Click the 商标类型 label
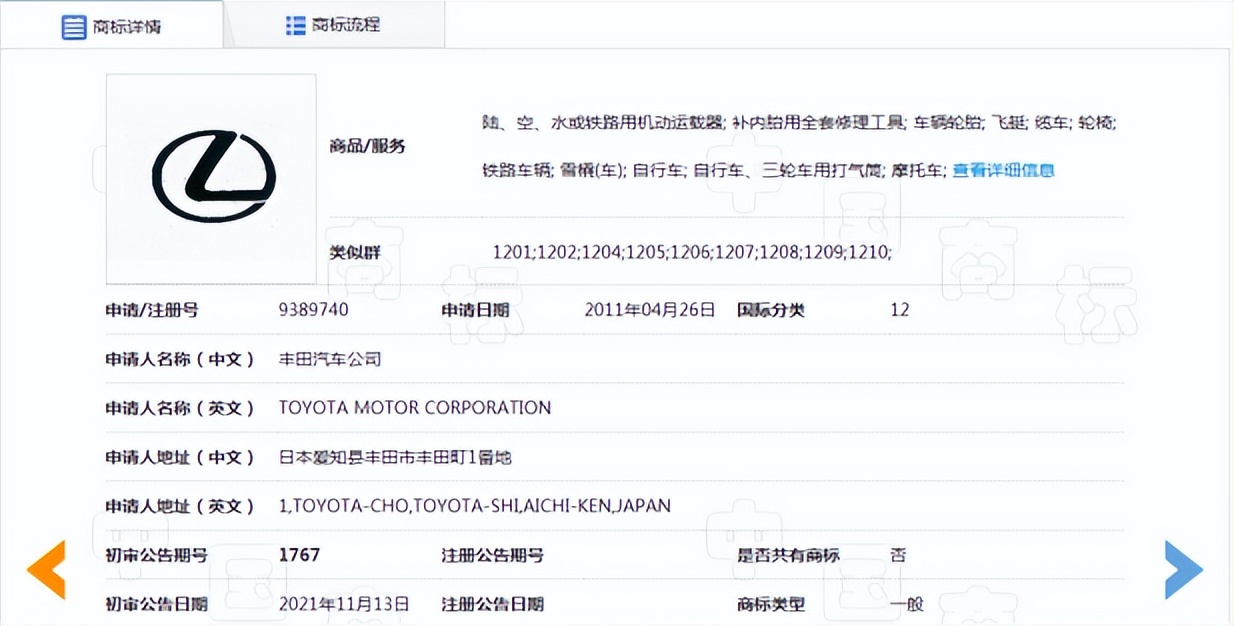The image size is (1234, 626). pos(771,604)
